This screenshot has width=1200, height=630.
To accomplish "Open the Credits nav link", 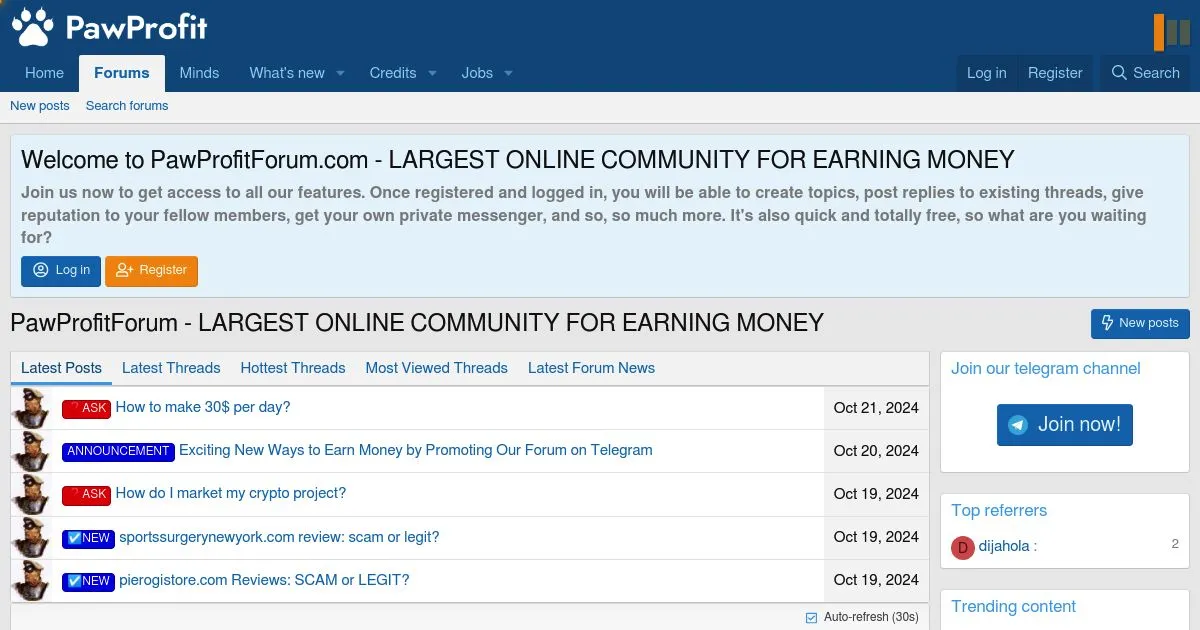I will 393,73.
